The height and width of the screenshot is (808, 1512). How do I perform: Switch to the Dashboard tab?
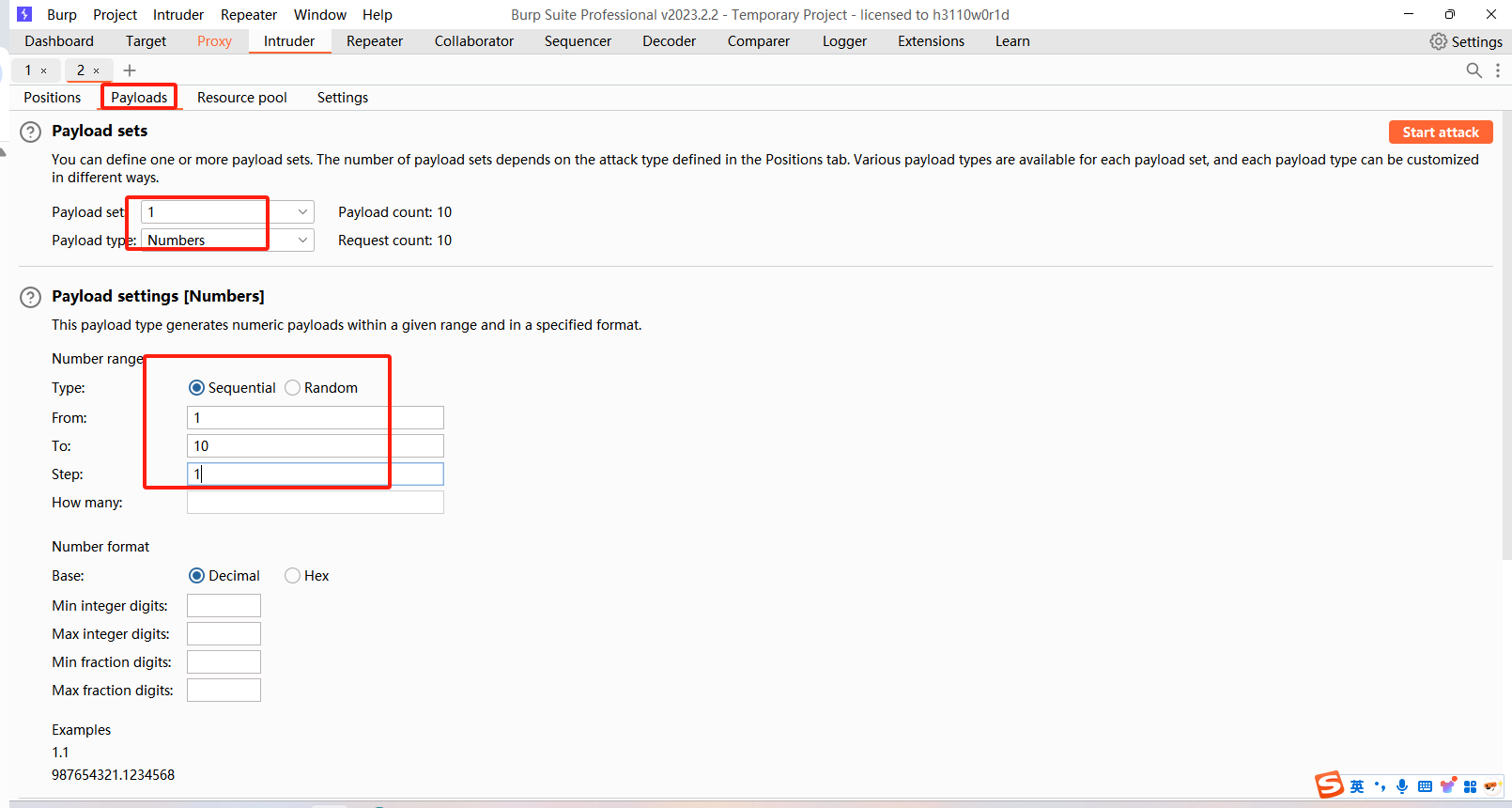[x=59, y=41]
